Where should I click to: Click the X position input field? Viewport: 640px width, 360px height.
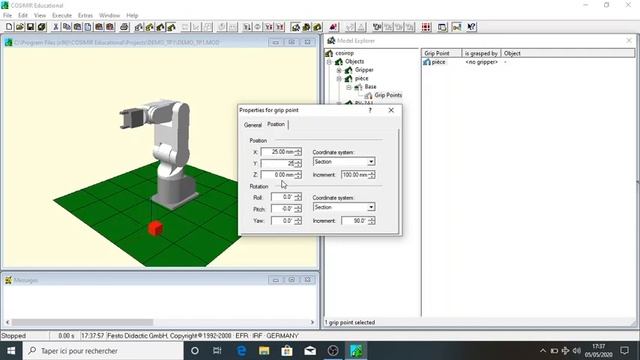[x=278, y=152]
